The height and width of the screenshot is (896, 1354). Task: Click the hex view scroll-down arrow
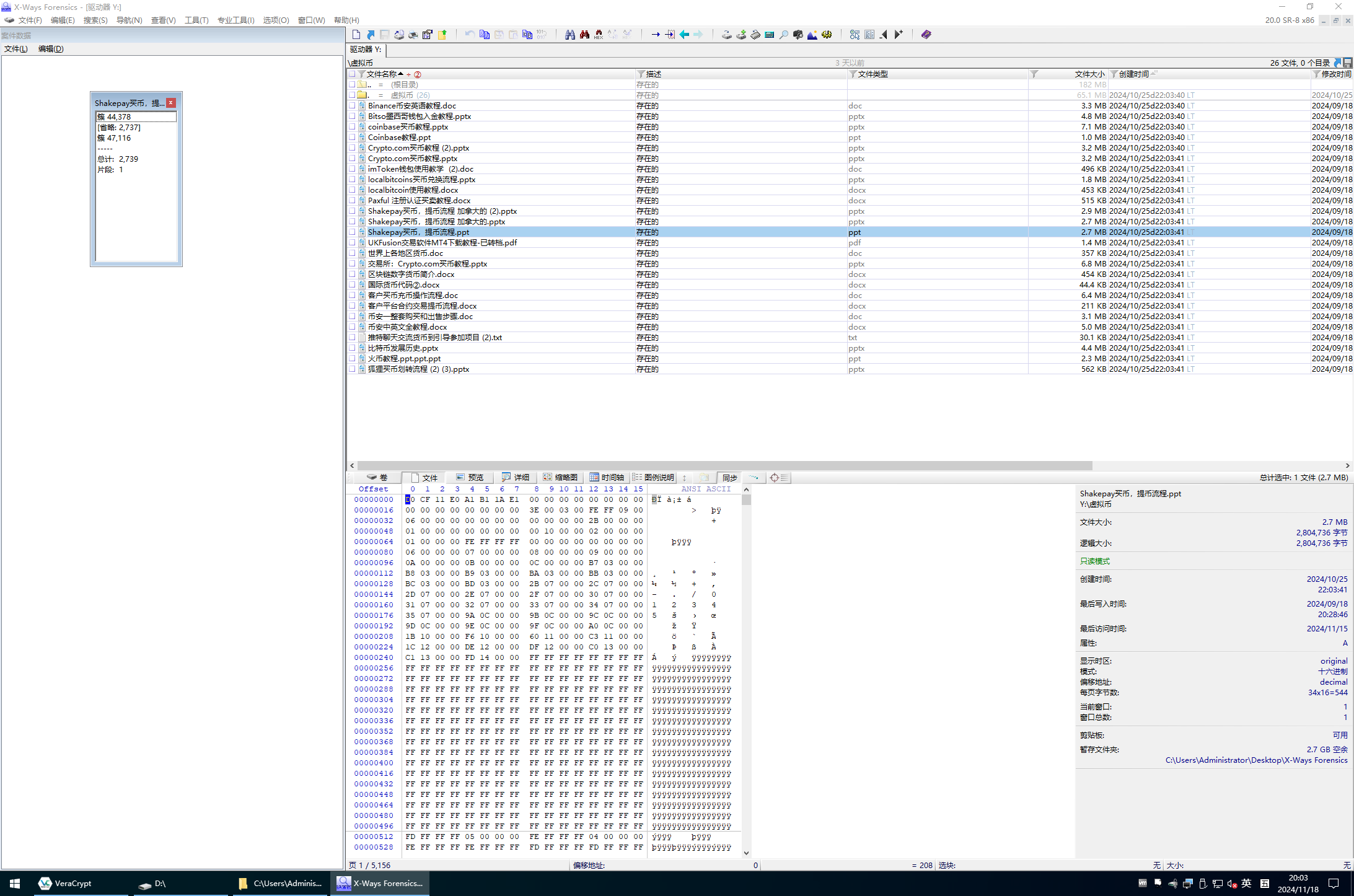pyautogui.click(x=746, y=853)
